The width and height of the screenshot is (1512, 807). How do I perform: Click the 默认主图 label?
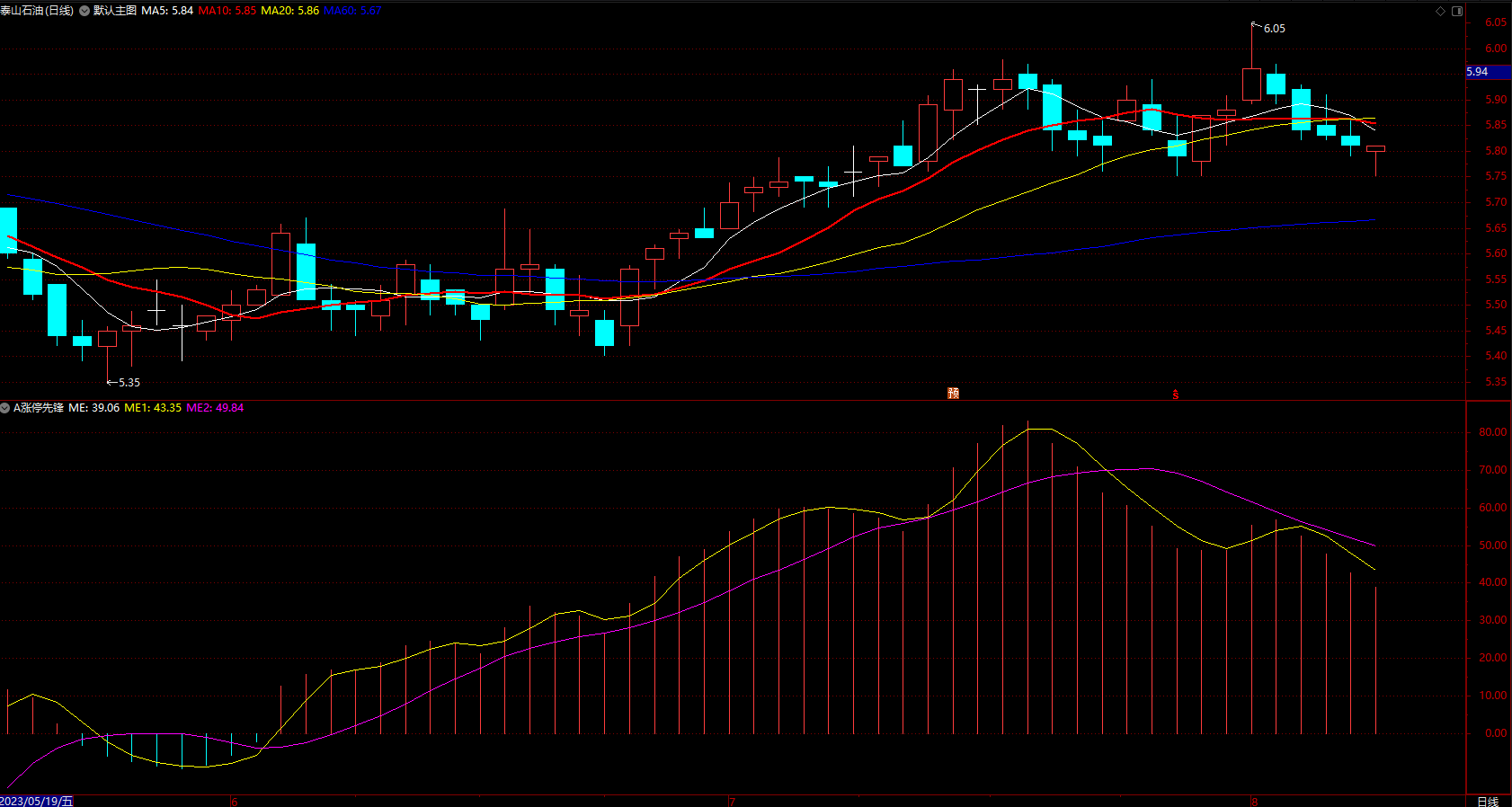coord(115,11)
